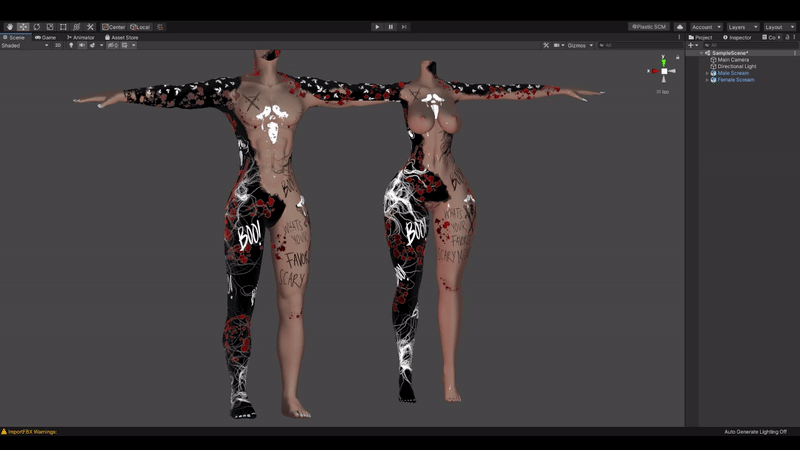
Task: Toggle pivot mode Center button
Action: [113, 27]
